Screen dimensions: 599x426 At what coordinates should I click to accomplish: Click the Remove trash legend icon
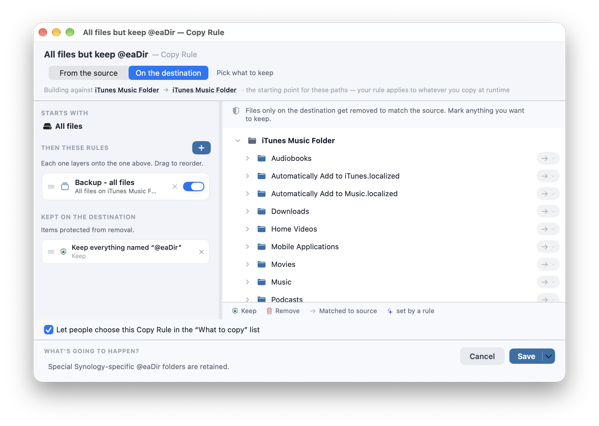tap(269, 311)
